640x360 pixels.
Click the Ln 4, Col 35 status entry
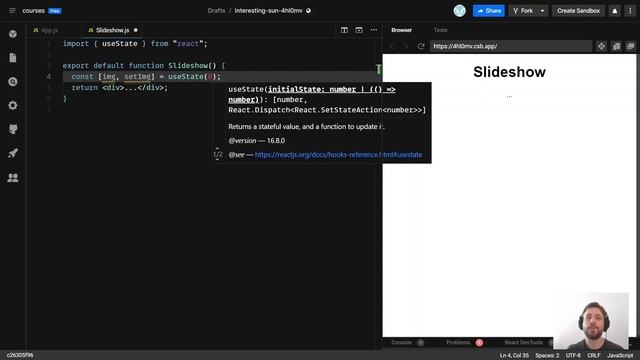click(x=514, y=356)
